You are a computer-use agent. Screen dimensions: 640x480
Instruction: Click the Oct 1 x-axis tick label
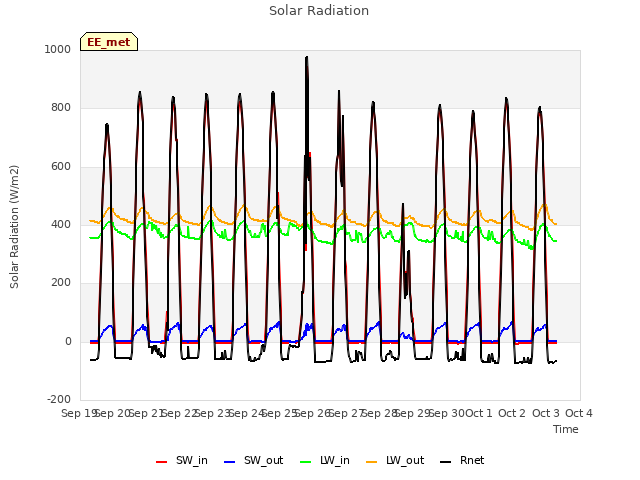pos(479,413)
